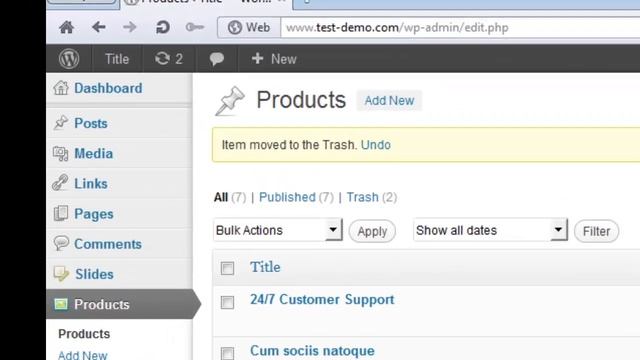Click the Add New submenu link in the sidebar
The width and height of the screenshot is (640, 360).
(83, 355)
